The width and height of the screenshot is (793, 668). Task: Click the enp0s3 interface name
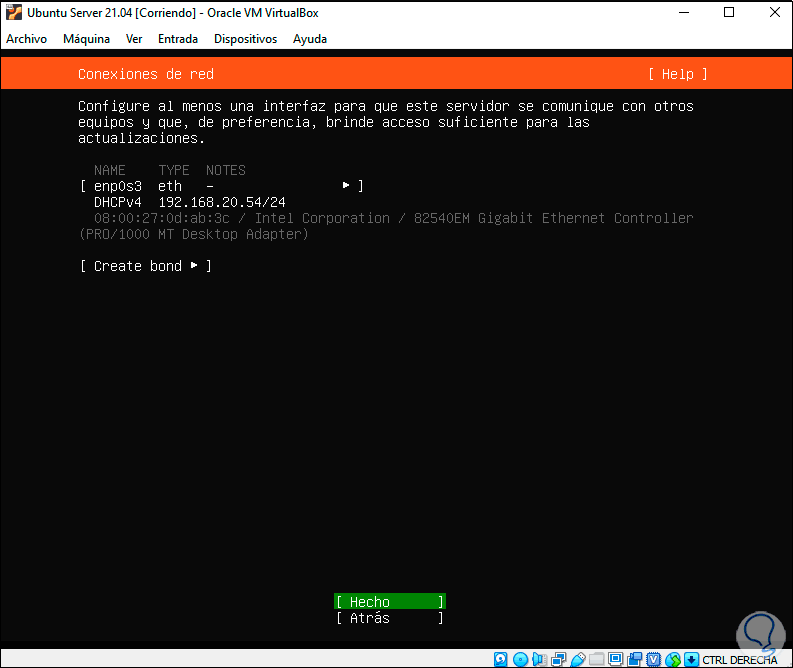[118, 186]
